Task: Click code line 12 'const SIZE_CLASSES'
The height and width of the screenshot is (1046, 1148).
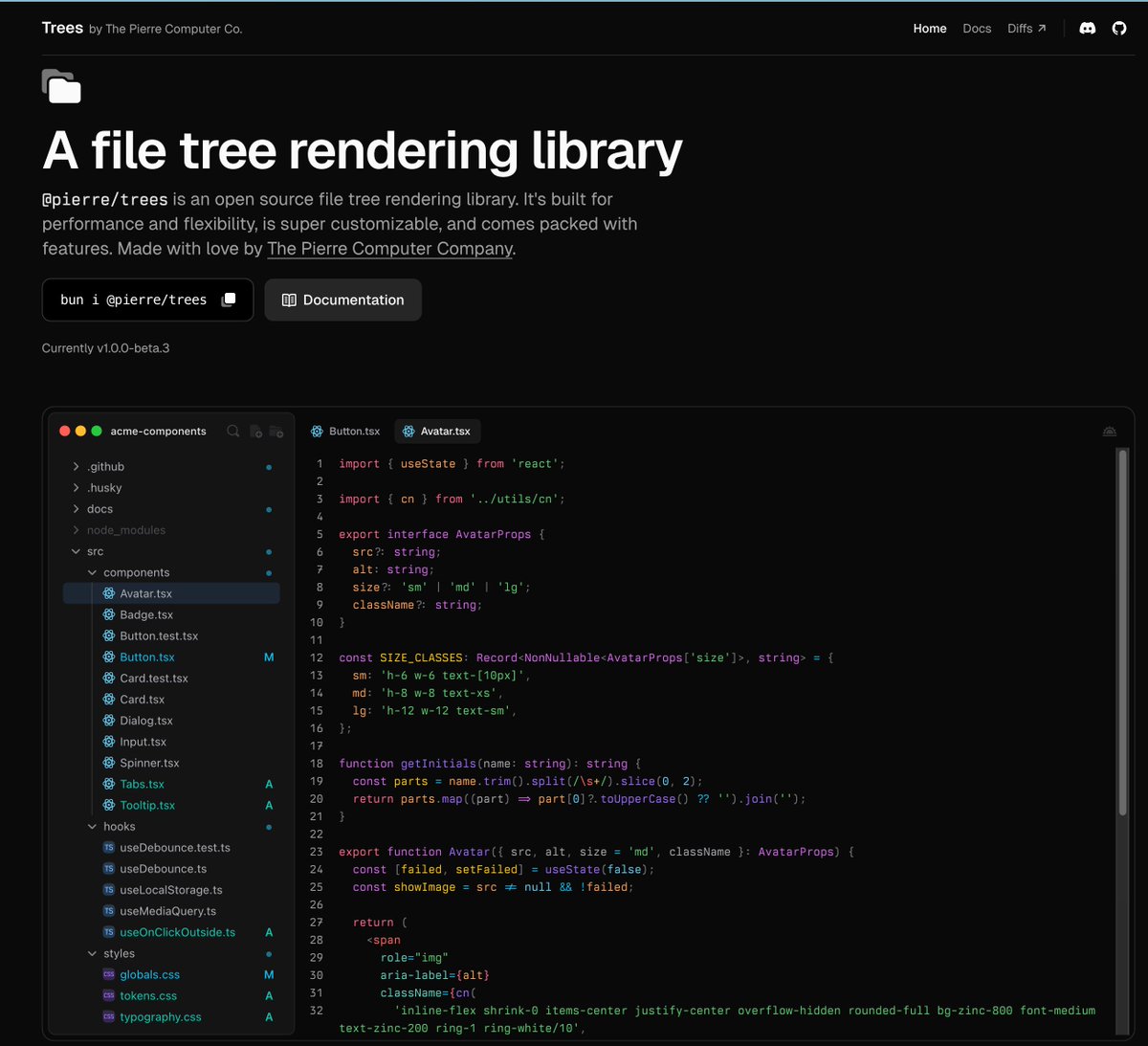Action: tap(586, 657)
